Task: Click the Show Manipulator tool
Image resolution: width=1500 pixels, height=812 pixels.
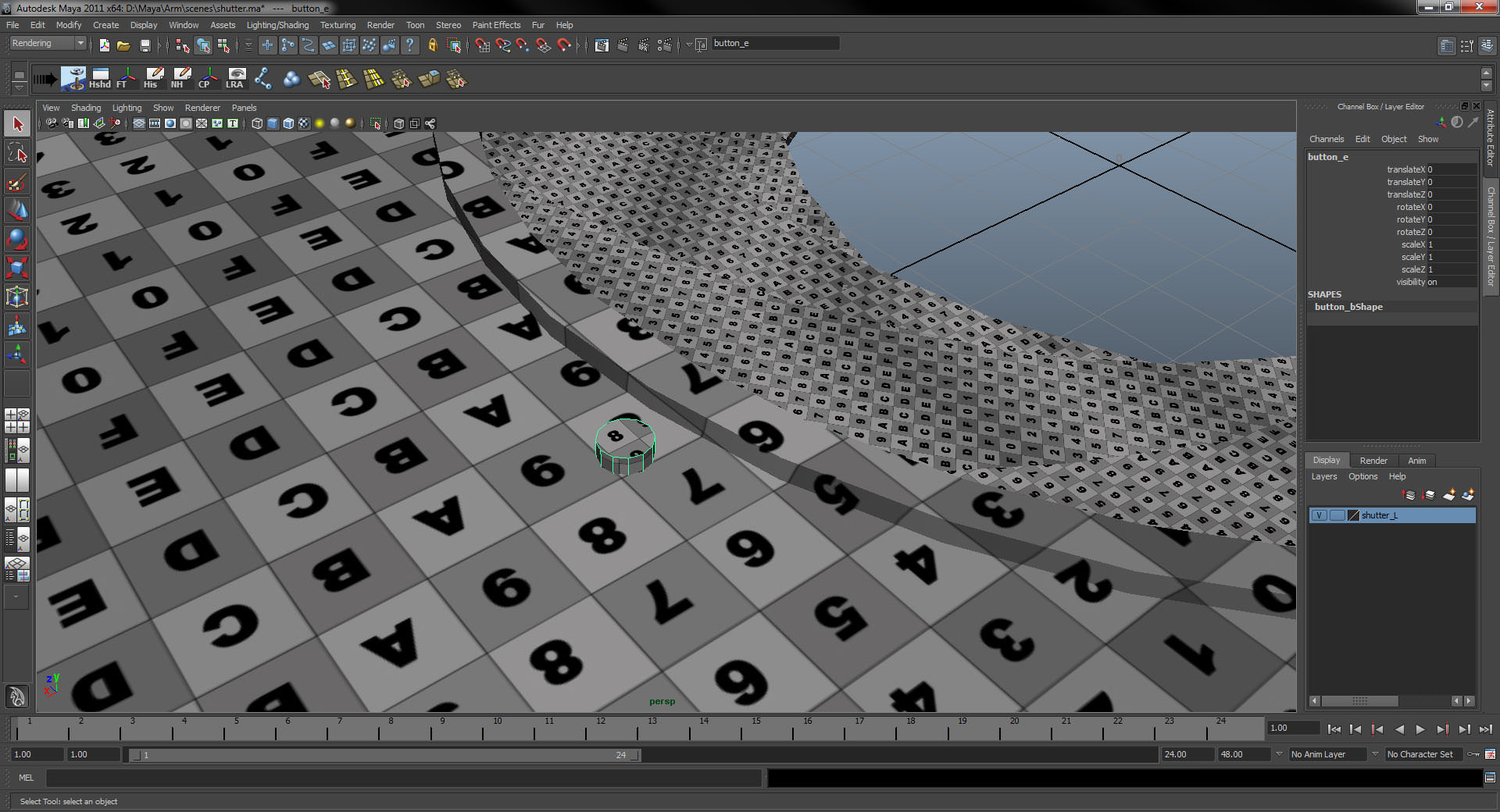Action: 17,354
